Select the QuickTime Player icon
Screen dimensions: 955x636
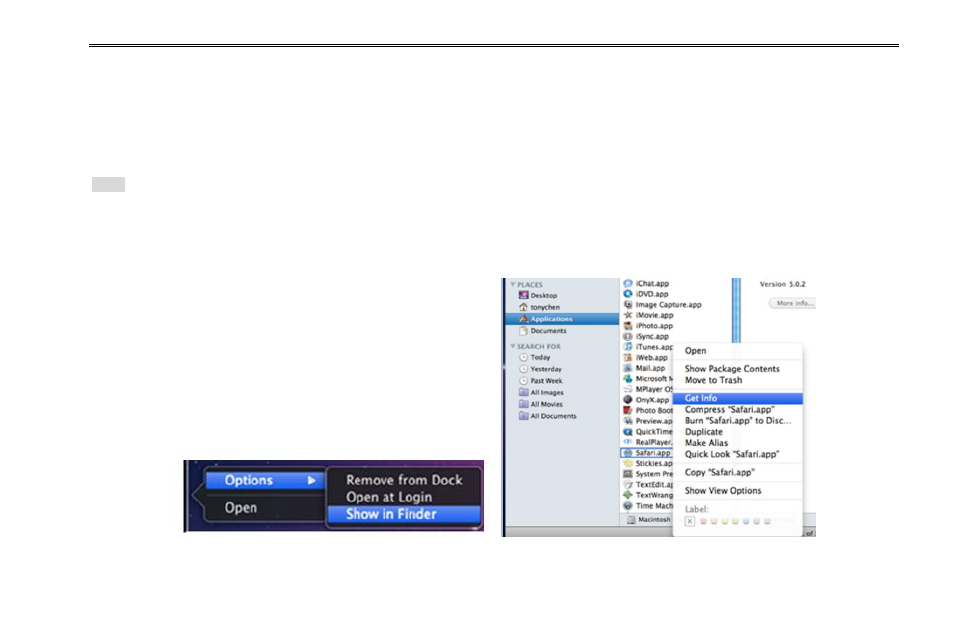(x=628, y=431)
